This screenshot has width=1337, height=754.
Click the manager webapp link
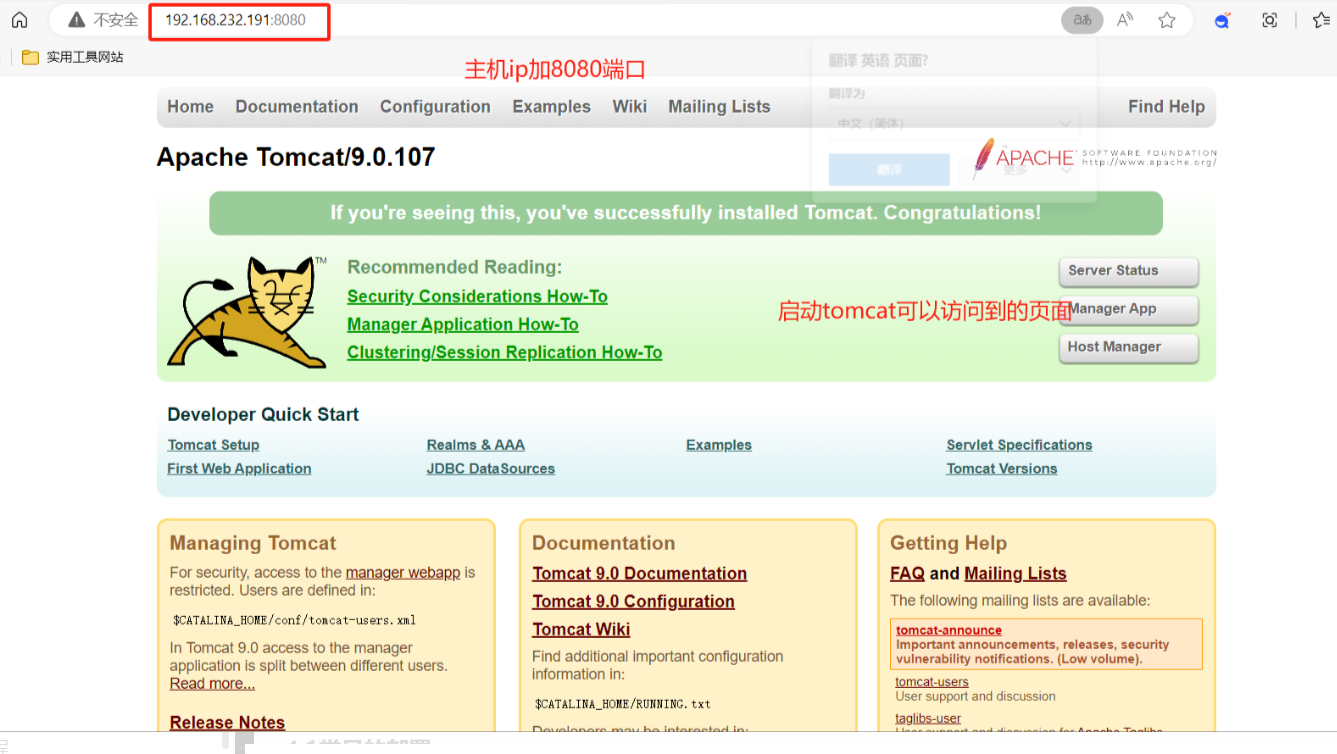tap(403, 573)
